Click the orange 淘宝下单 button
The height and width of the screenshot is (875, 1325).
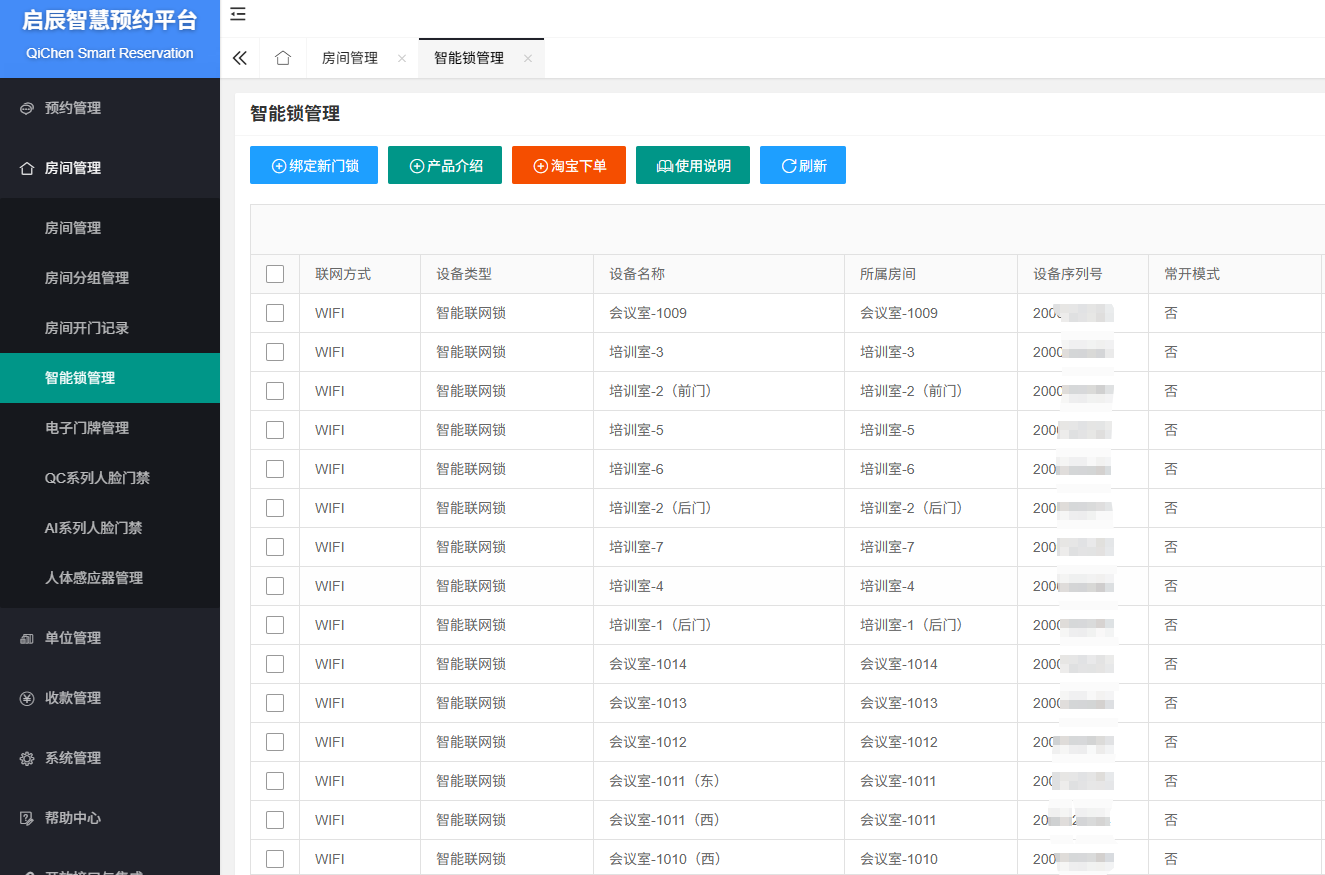569,166
